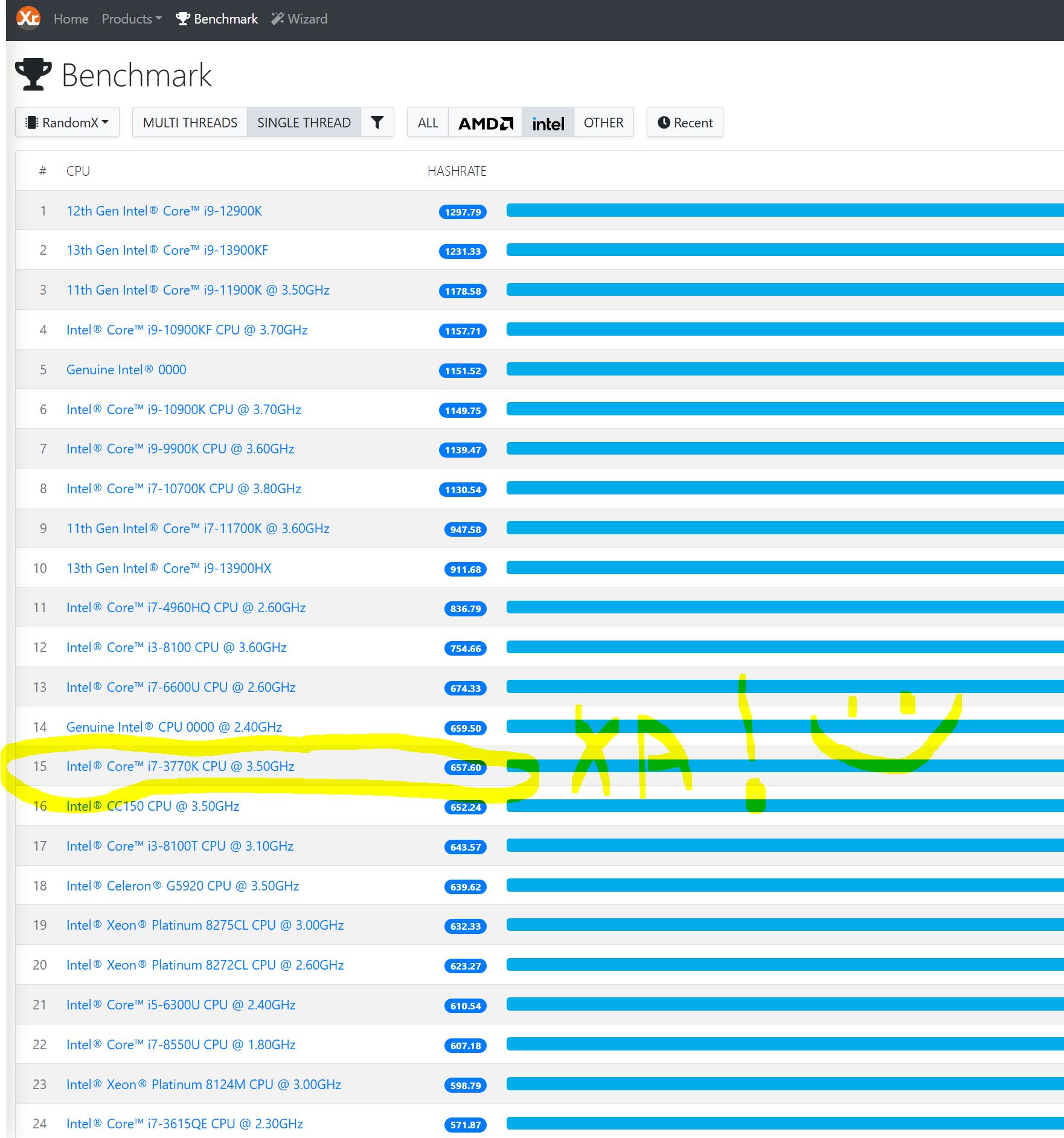Open the Wizard from navbar
This screenshot has width=1064, height=1138.
click(x=300, y=19)
